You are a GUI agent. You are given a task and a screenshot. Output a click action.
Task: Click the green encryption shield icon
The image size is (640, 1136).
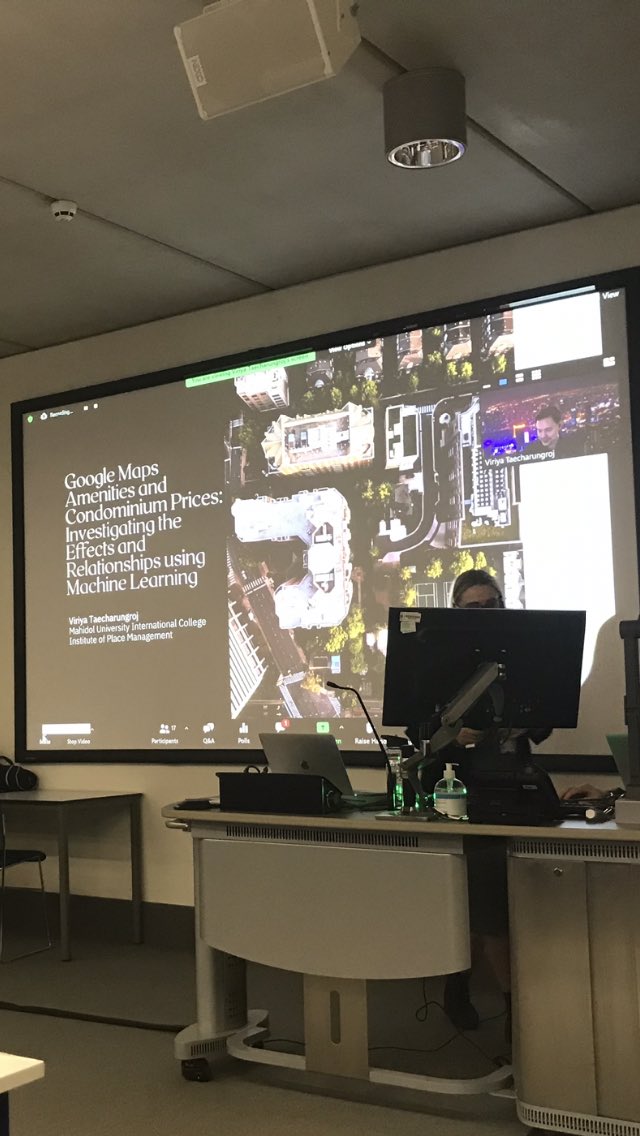tap(30, 417)
